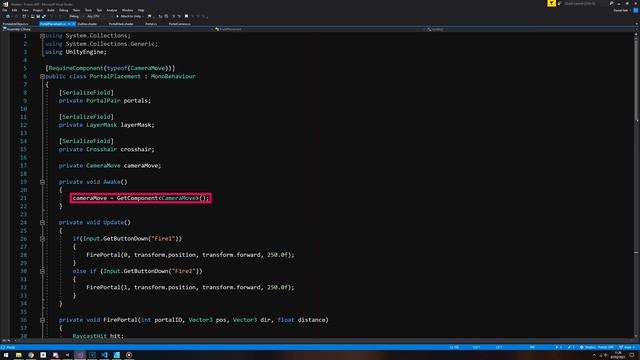Open the Debug menu
640x360 pixels.
click(x=64, y=10)
